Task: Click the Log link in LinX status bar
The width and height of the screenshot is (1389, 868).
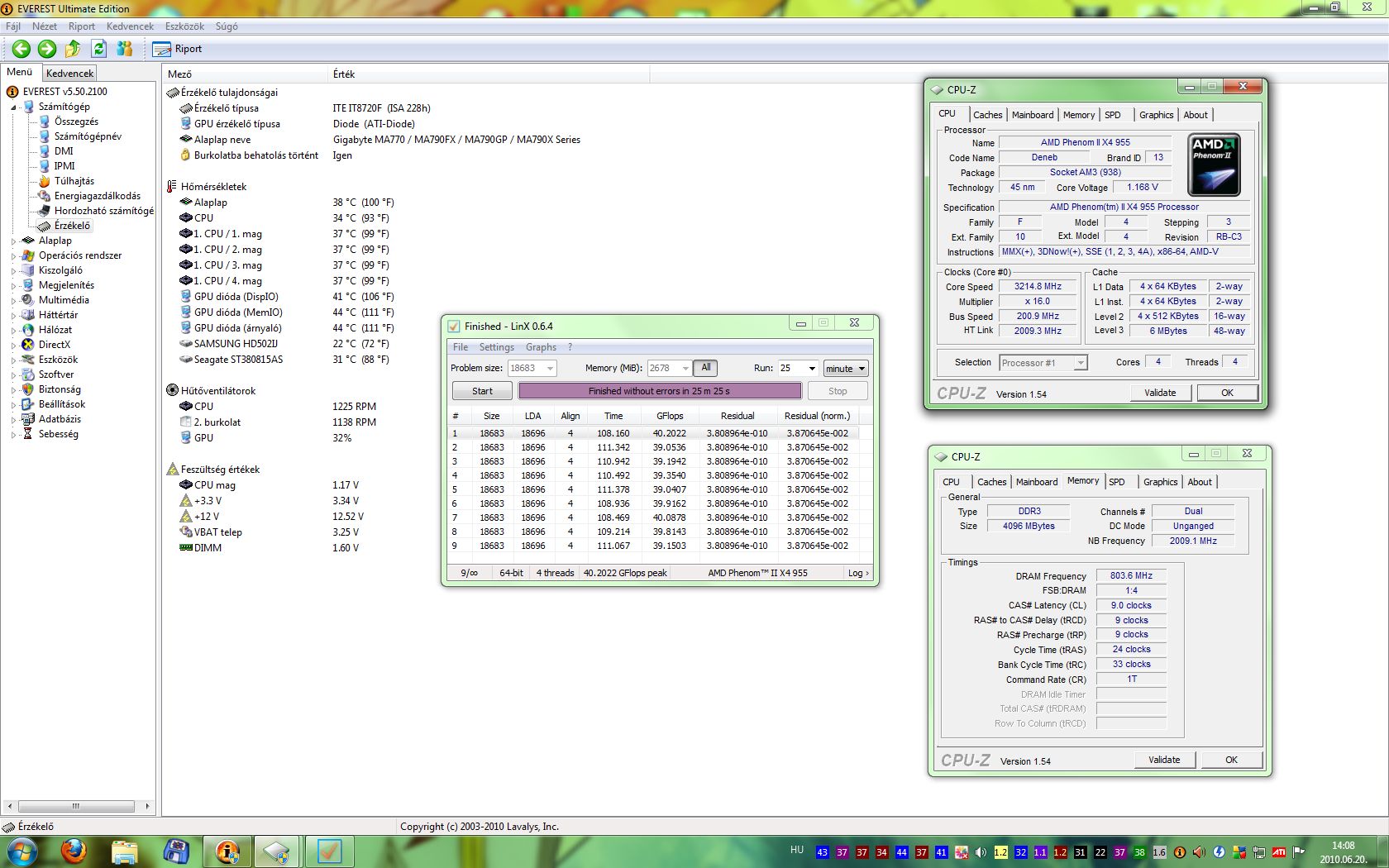Action: (857, 573)
